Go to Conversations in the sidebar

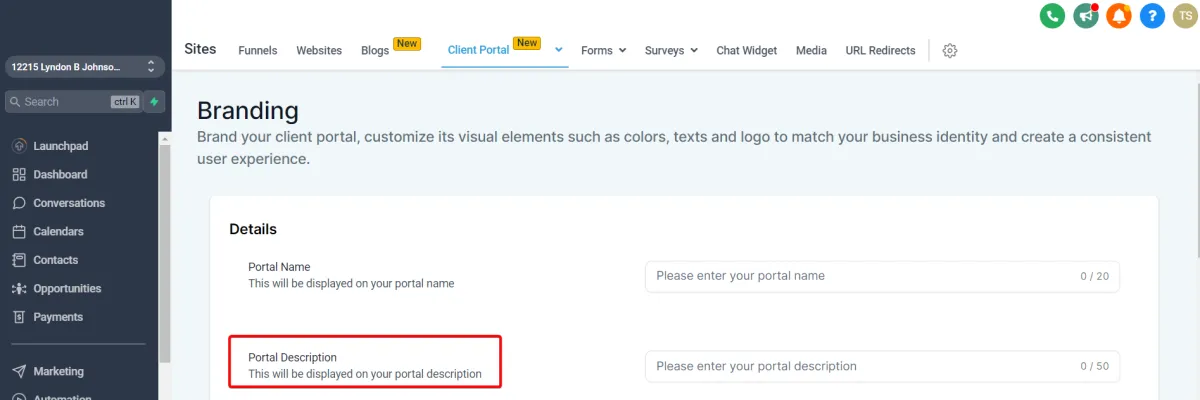[68, 203]
